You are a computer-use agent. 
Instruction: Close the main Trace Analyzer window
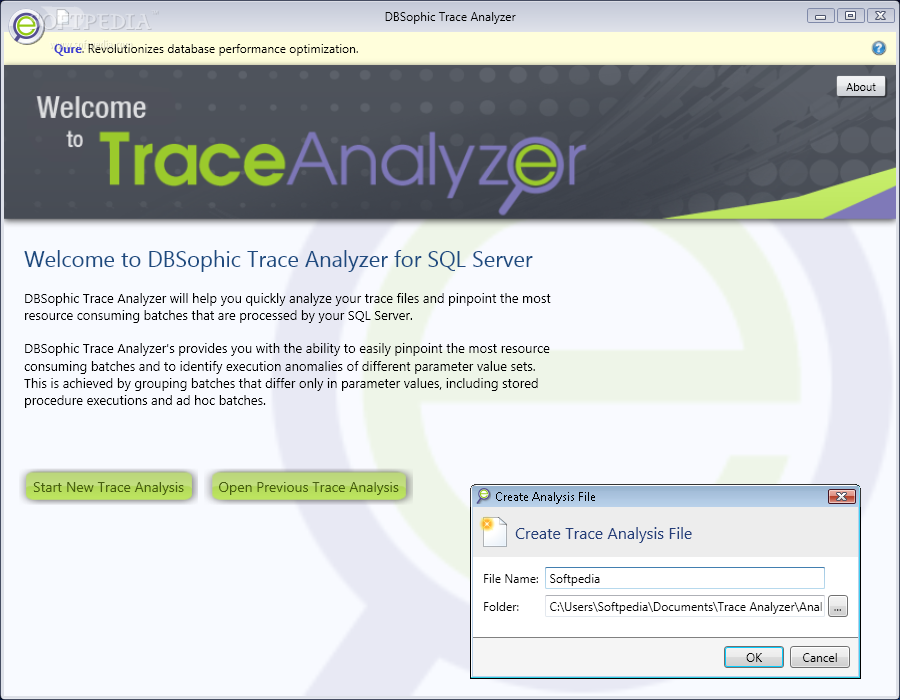click(x=880, y=16)
